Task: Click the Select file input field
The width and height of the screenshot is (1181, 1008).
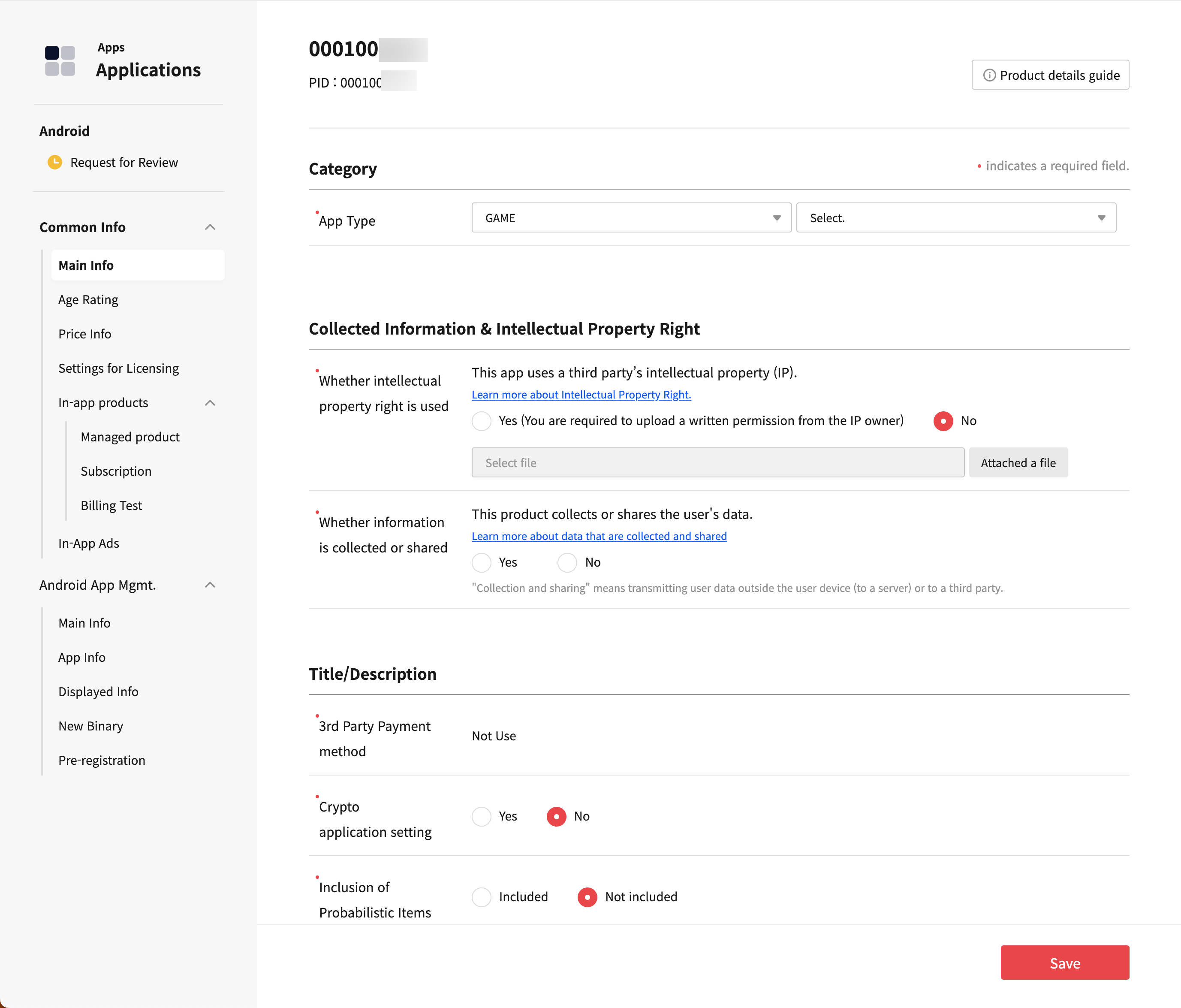Action: tap(717, 463)
